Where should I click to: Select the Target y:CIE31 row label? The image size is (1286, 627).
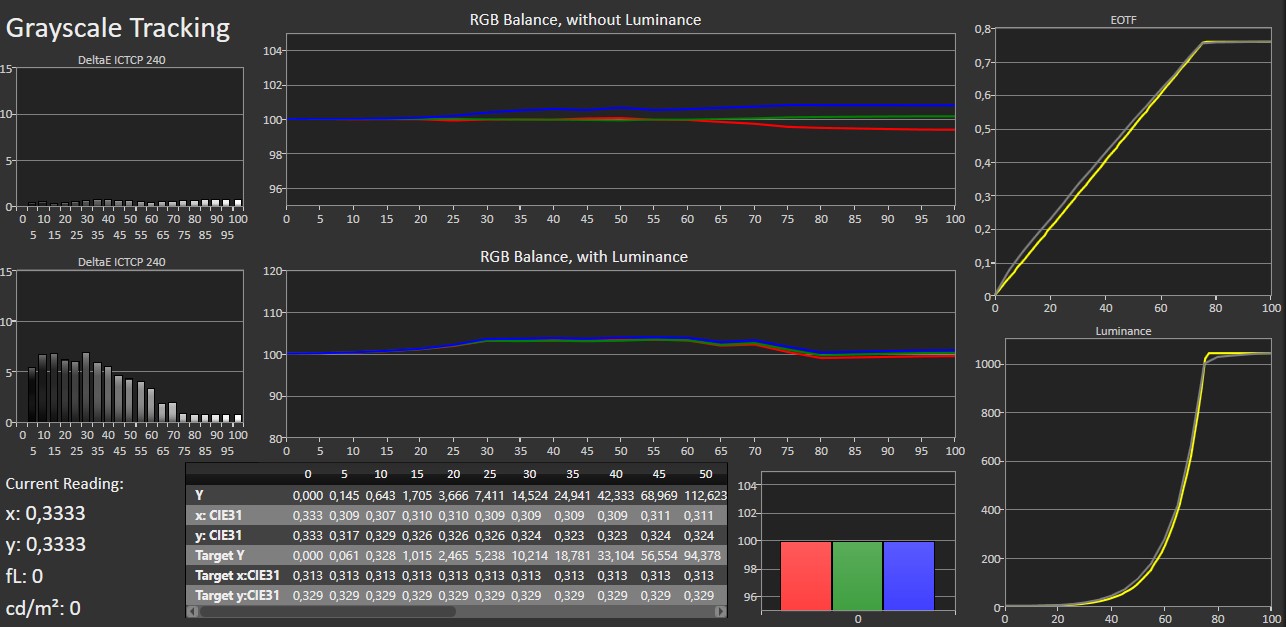[237, 595]
